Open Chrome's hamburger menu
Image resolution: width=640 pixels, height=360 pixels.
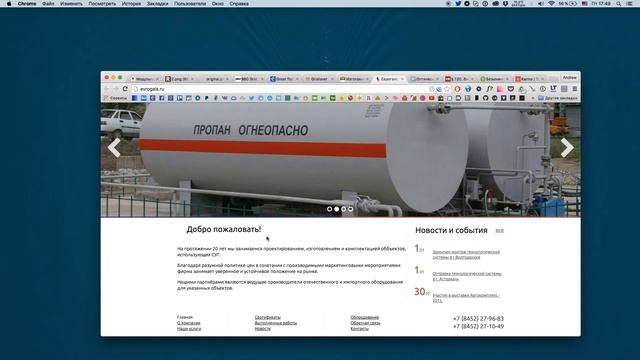574,89
